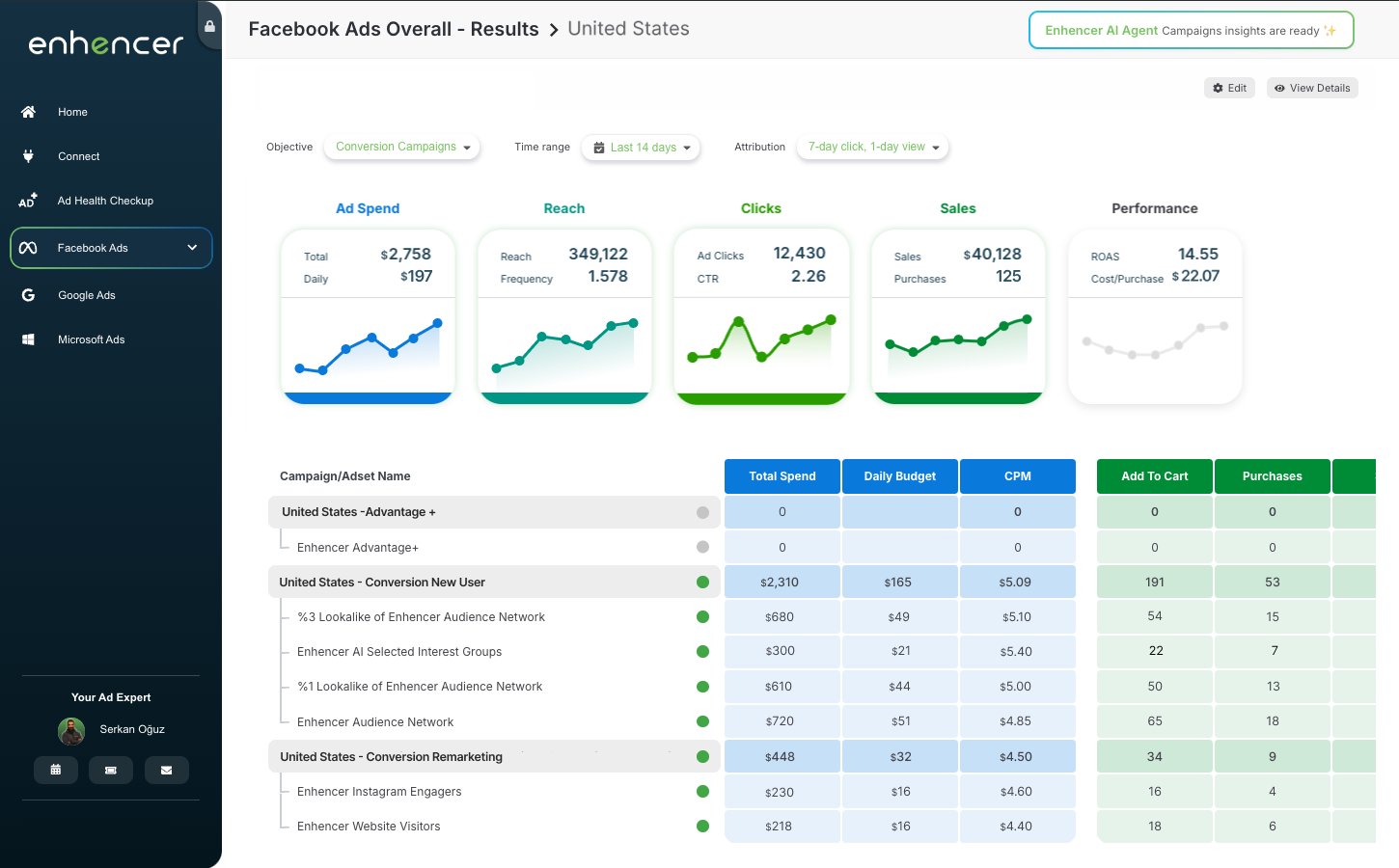The width and height of the screenshot is (1399, 868).
Task: Click the View Details button
Action: 1312,88
